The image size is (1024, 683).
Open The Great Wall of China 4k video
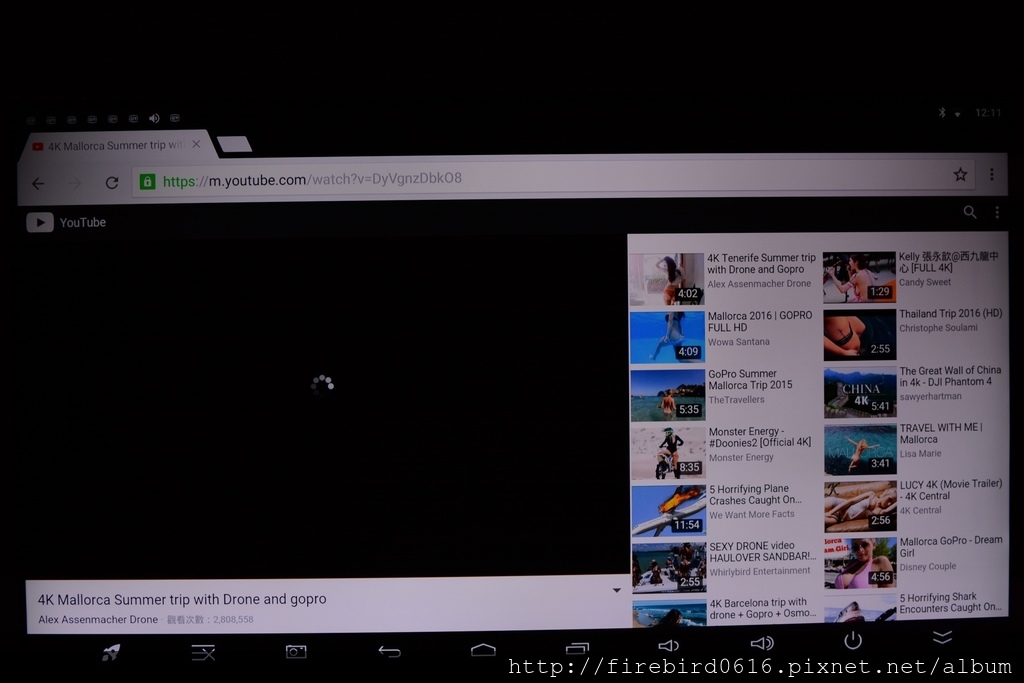950,376
